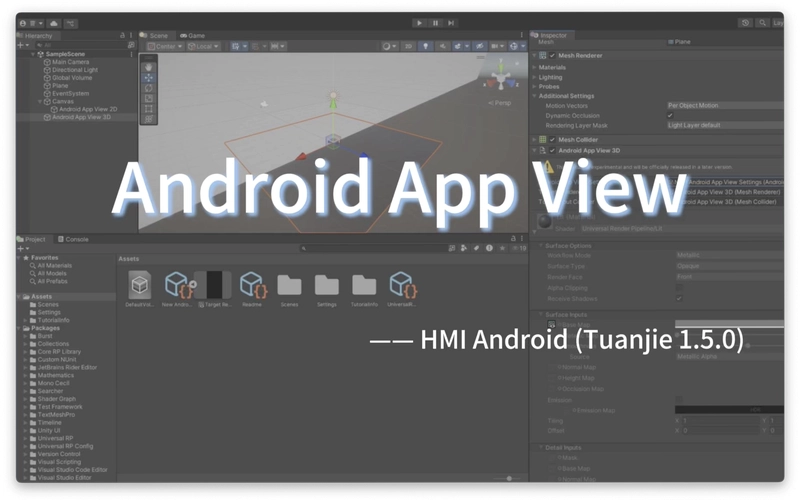Select the Transform tool in Scene view
This screenshot has width=800, height=502.
tap(148, 119)
